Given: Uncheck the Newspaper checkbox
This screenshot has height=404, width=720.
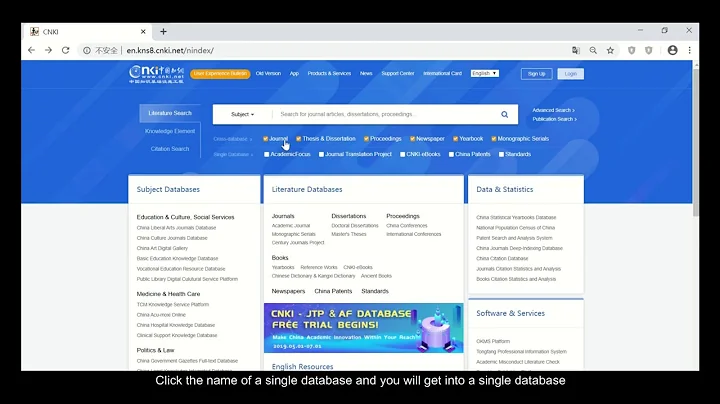Looking at the screenshot, I should (412, 139).
